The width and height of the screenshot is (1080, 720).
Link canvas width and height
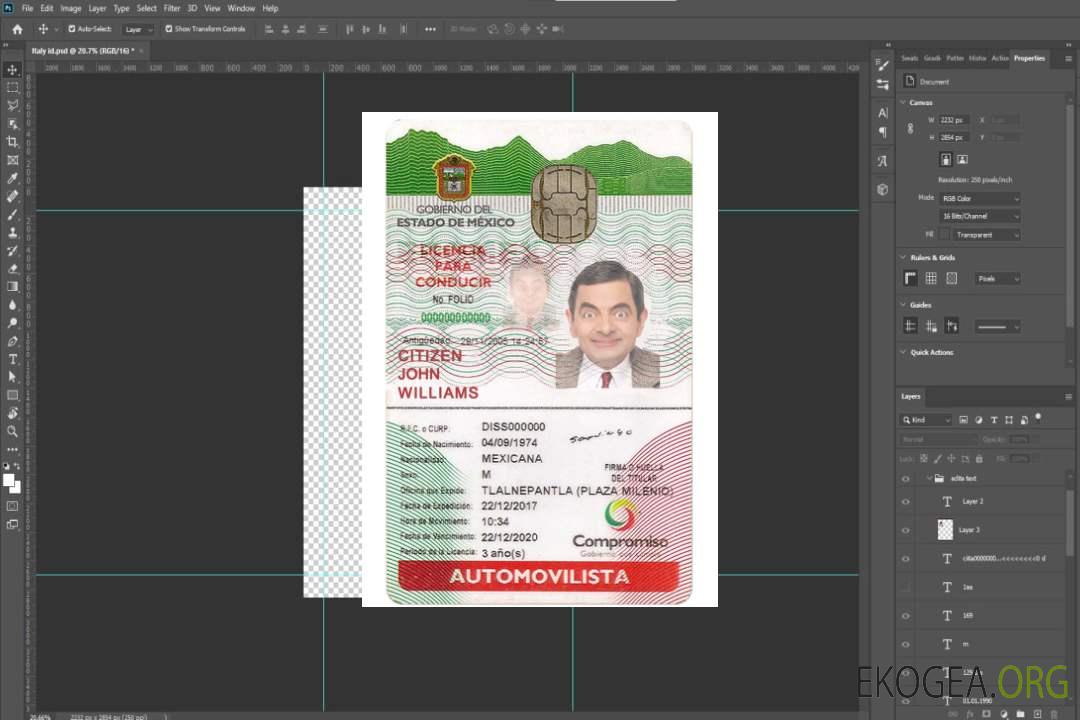[x=911, y=128]
